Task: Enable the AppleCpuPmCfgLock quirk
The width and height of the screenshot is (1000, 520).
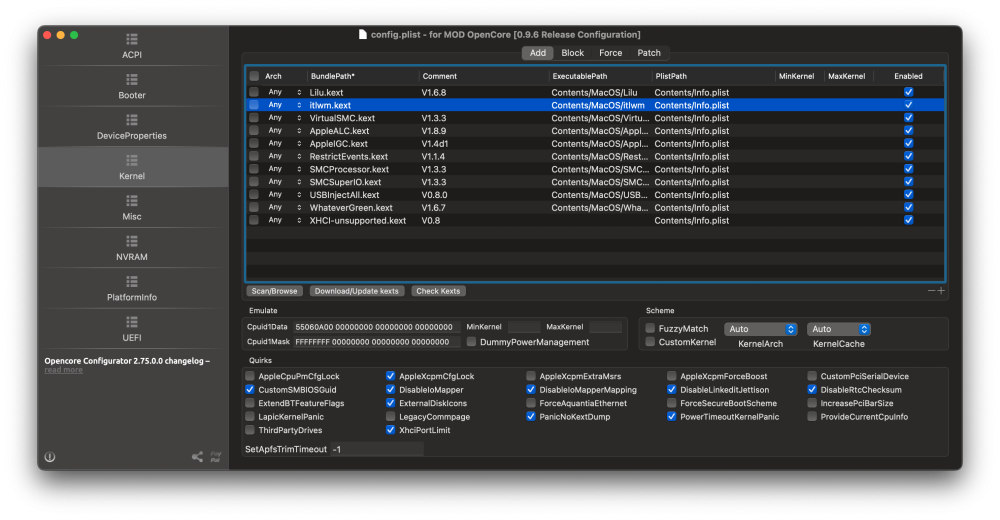Action: tap(250, 376)
